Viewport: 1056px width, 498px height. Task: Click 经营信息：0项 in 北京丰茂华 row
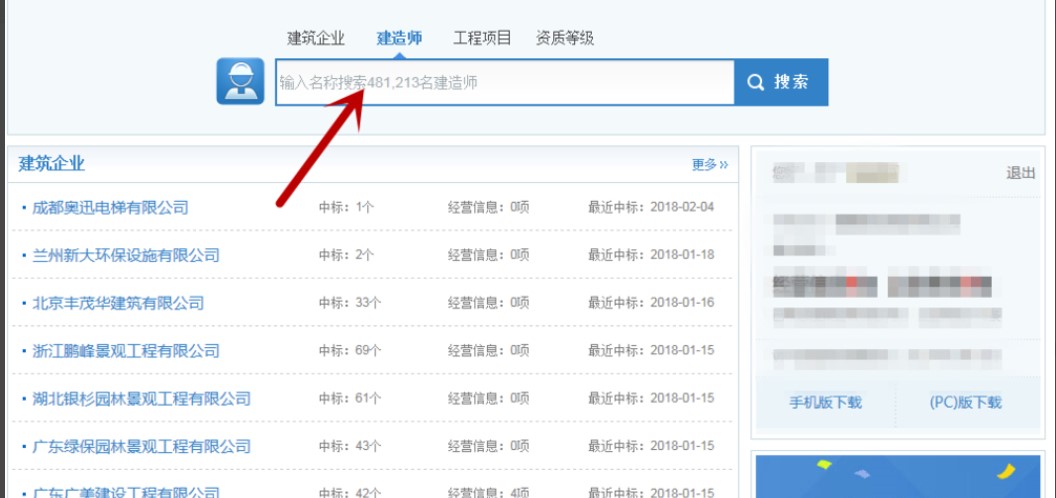click(x=488, y=303)
